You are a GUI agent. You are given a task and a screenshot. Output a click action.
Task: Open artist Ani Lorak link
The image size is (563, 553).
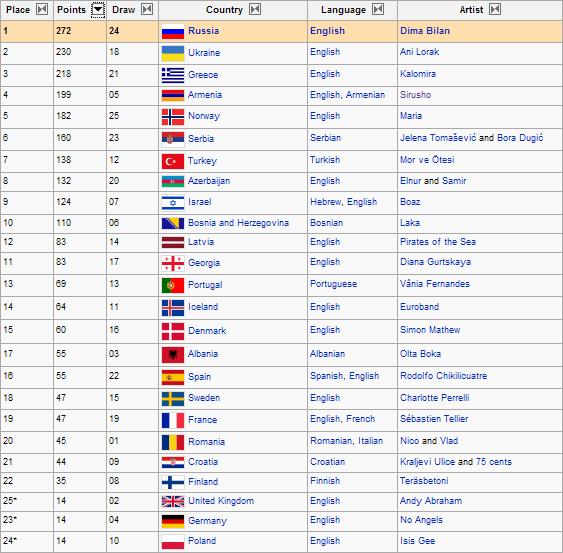[420, 52]
